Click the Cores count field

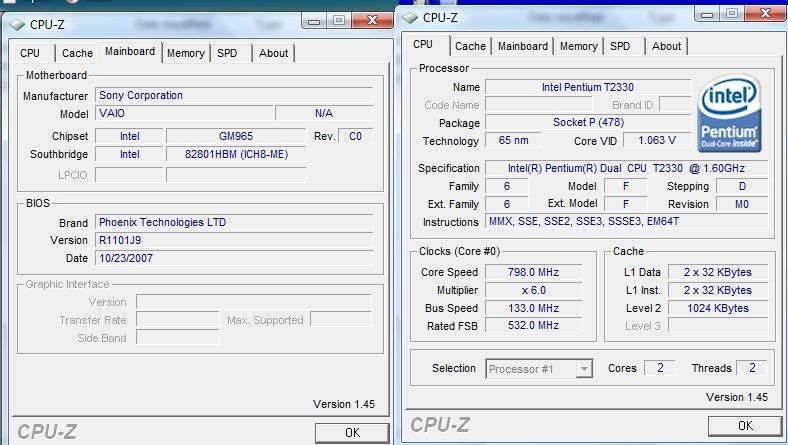click(659, 368)
